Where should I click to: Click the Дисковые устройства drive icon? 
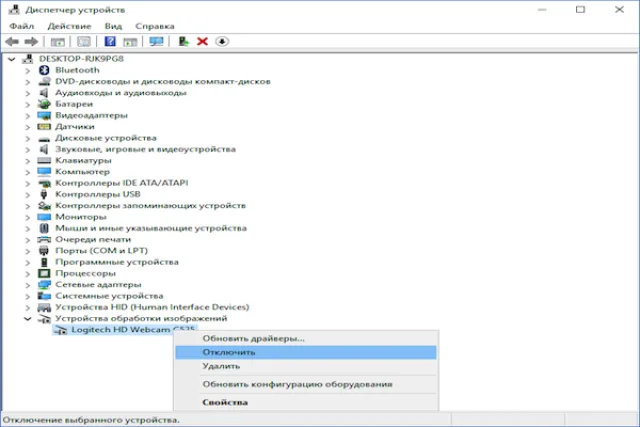44,139
